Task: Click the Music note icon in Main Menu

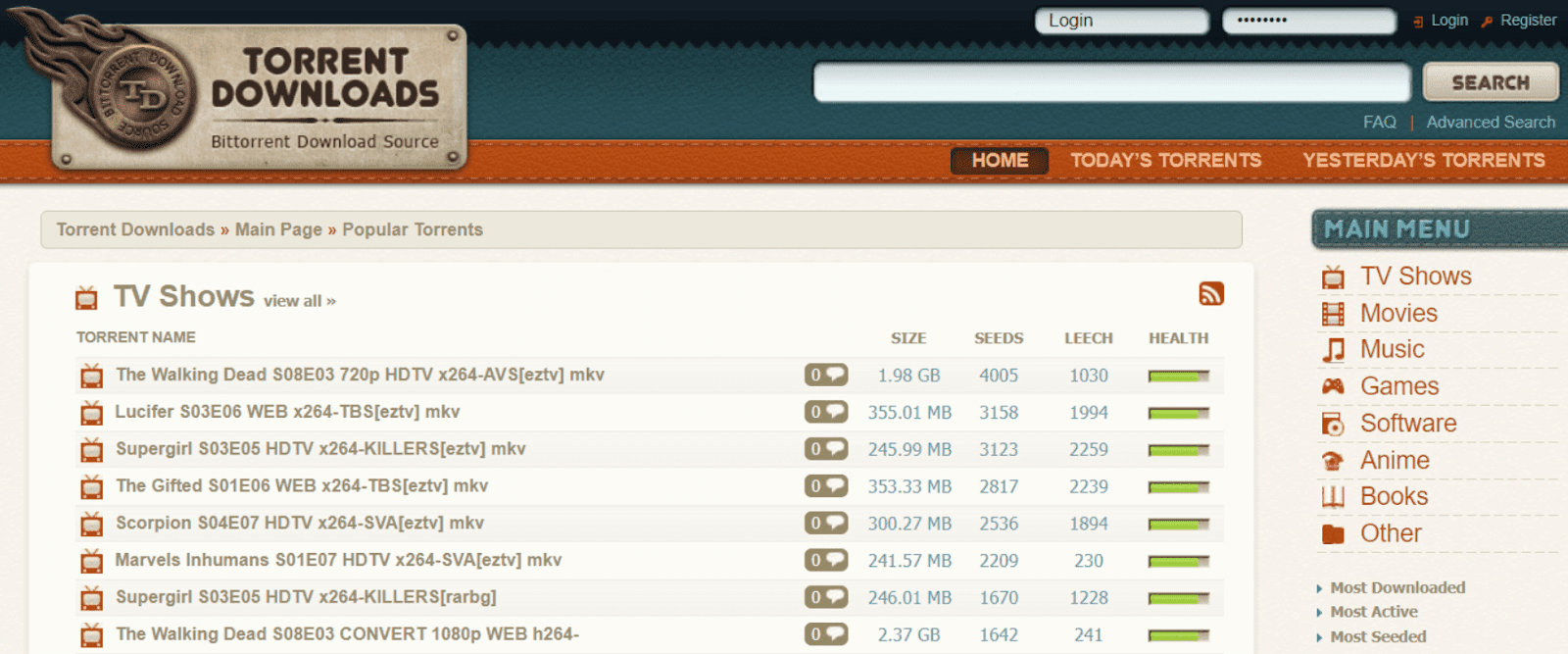Action: click(x=1333, y=350)
